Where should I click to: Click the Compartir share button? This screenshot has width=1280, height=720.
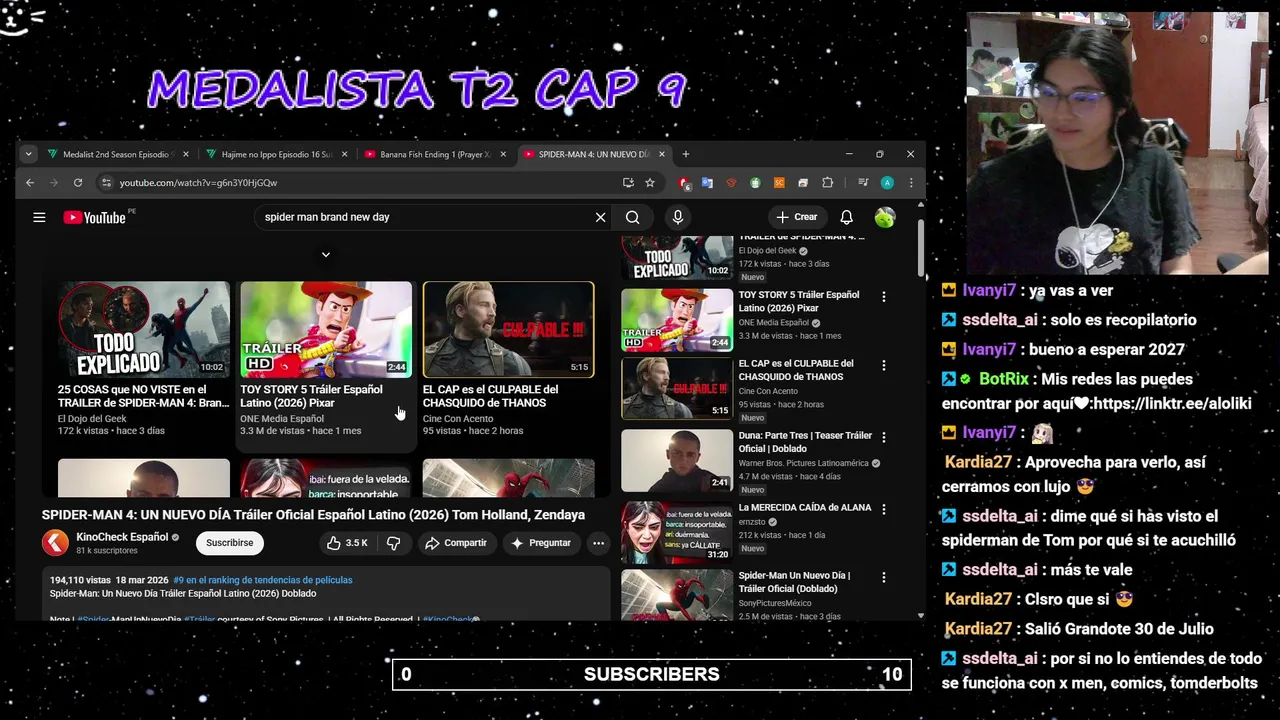pos(456,543)
